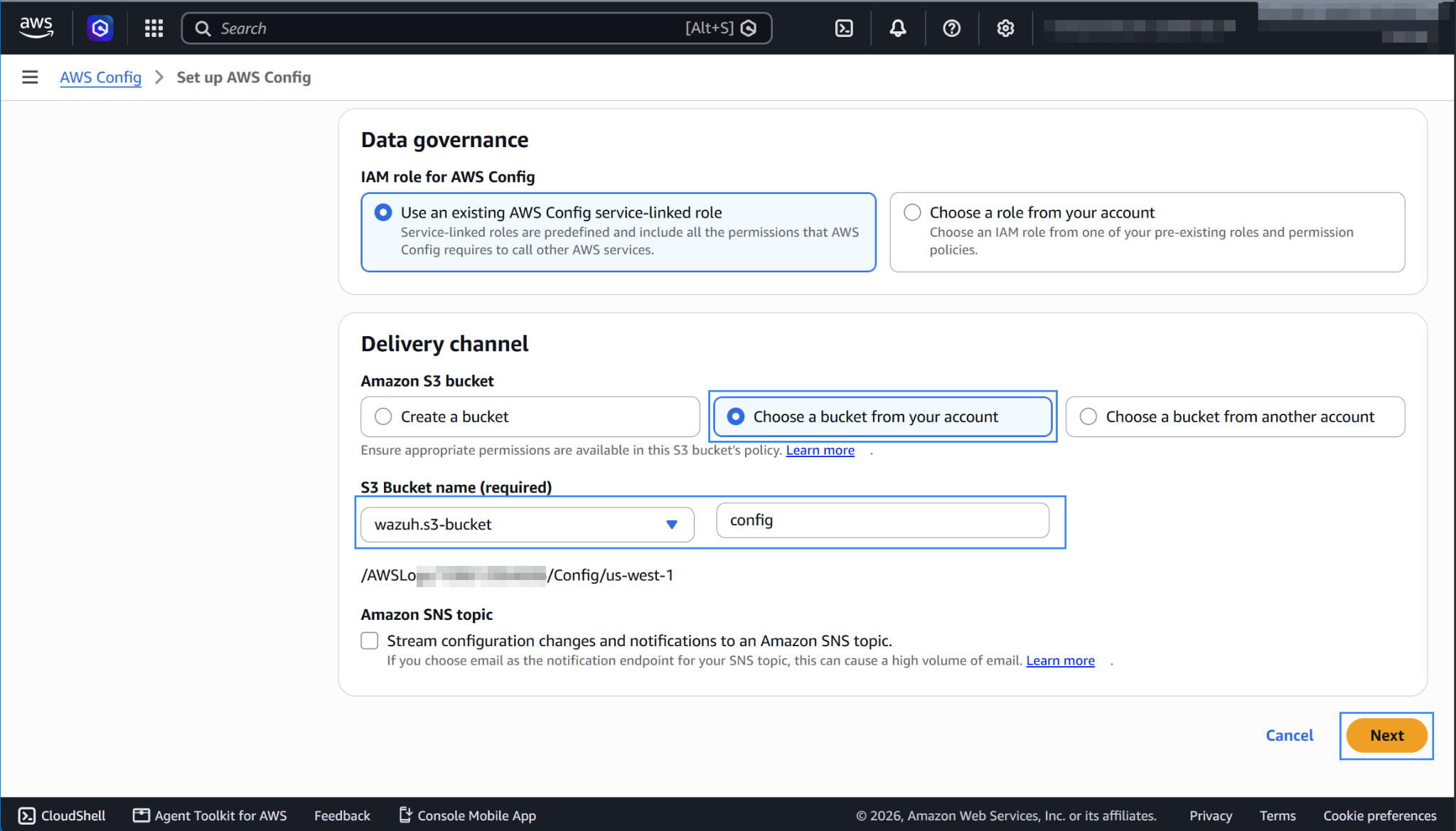Select Create a bucket option

(x=530, y=417)
